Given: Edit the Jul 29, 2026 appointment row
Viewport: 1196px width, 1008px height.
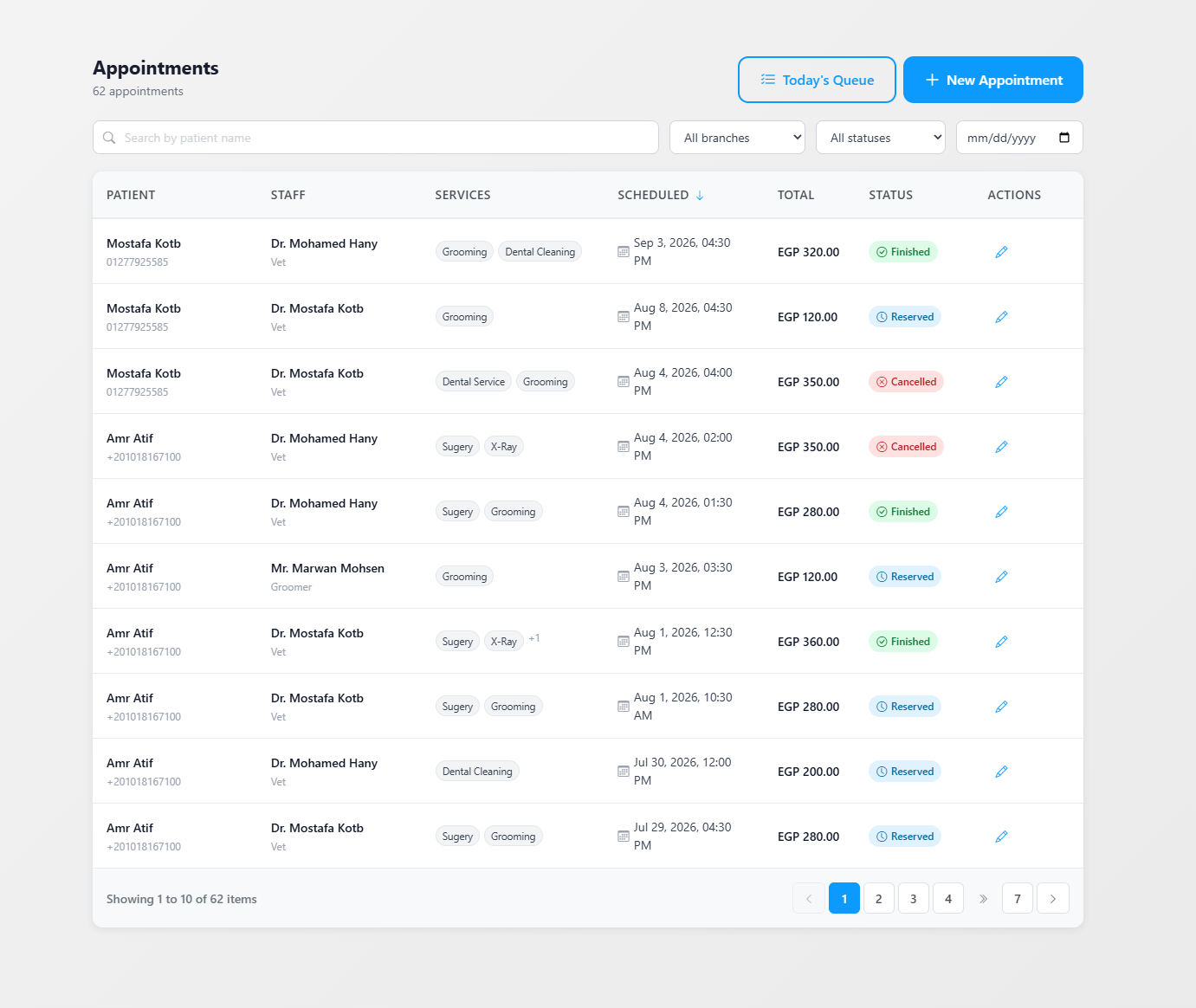Looking at the screenshot, I should pos(1001,837).
